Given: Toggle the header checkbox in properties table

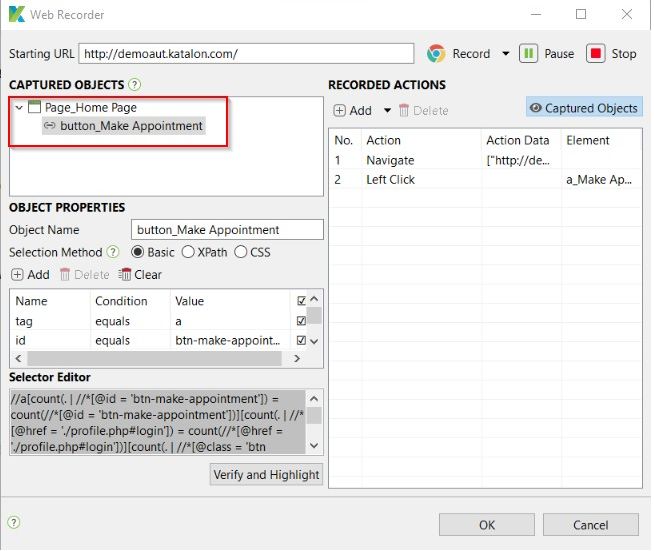Looking at the screenshot, I should tap(301, 301).
